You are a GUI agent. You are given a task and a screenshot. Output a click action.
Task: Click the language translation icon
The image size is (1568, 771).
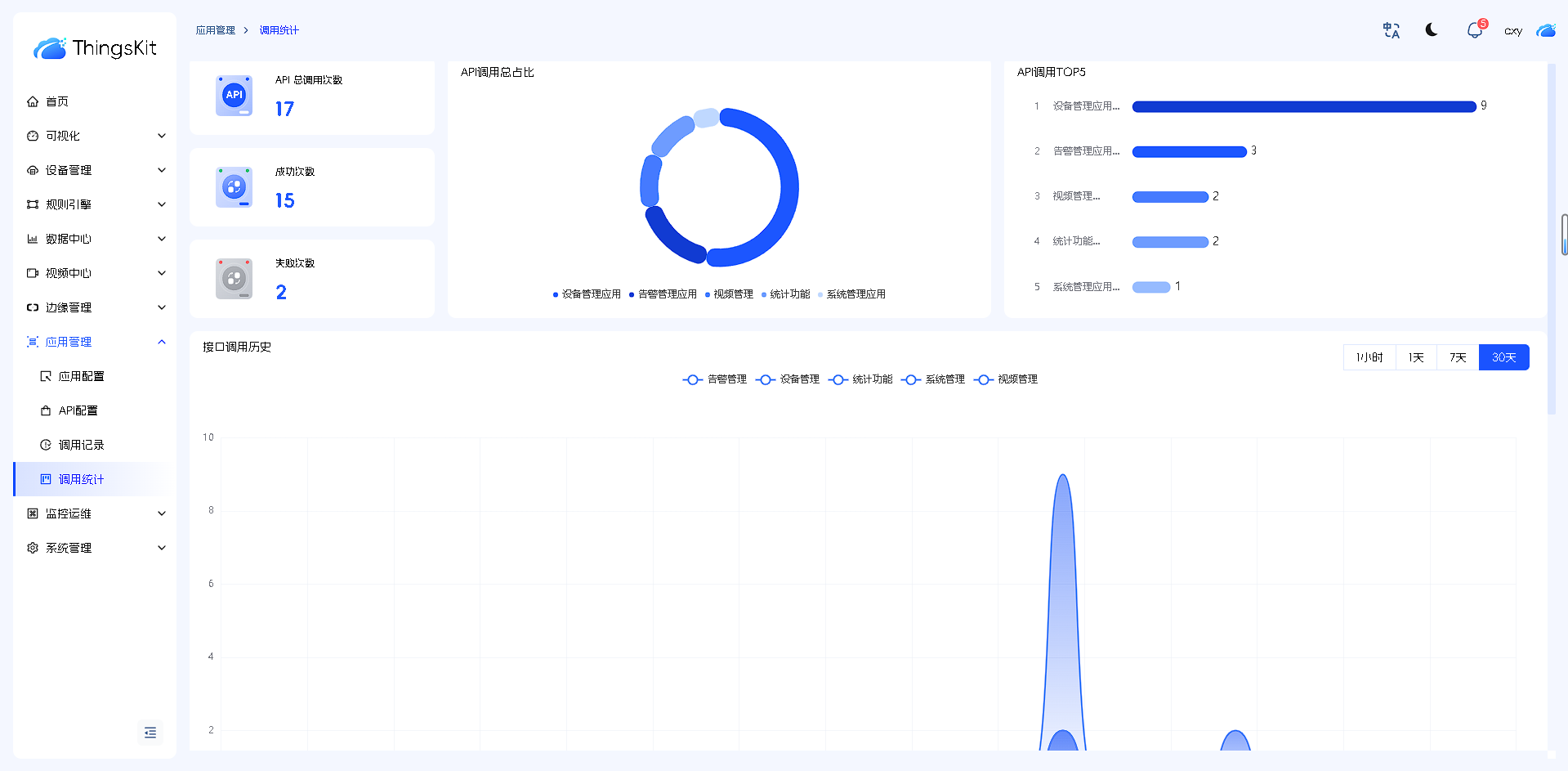[1391, 31]
